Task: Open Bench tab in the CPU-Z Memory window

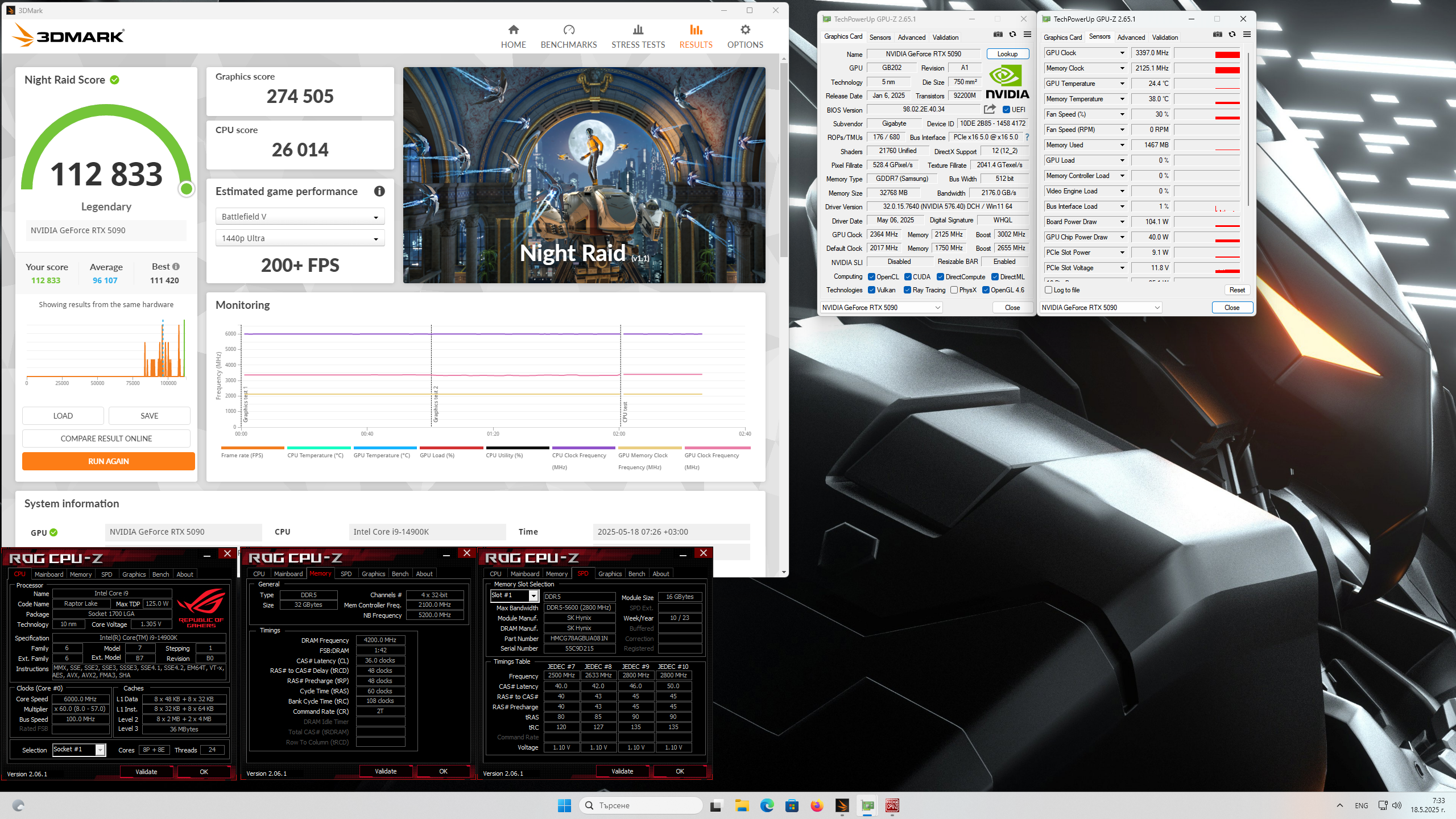Action: [x=400, y=574]
